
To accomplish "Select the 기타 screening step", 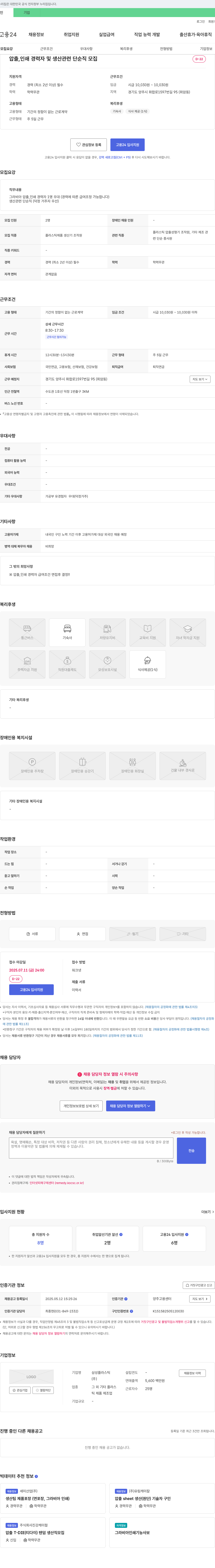I will [x=183, y=934].
